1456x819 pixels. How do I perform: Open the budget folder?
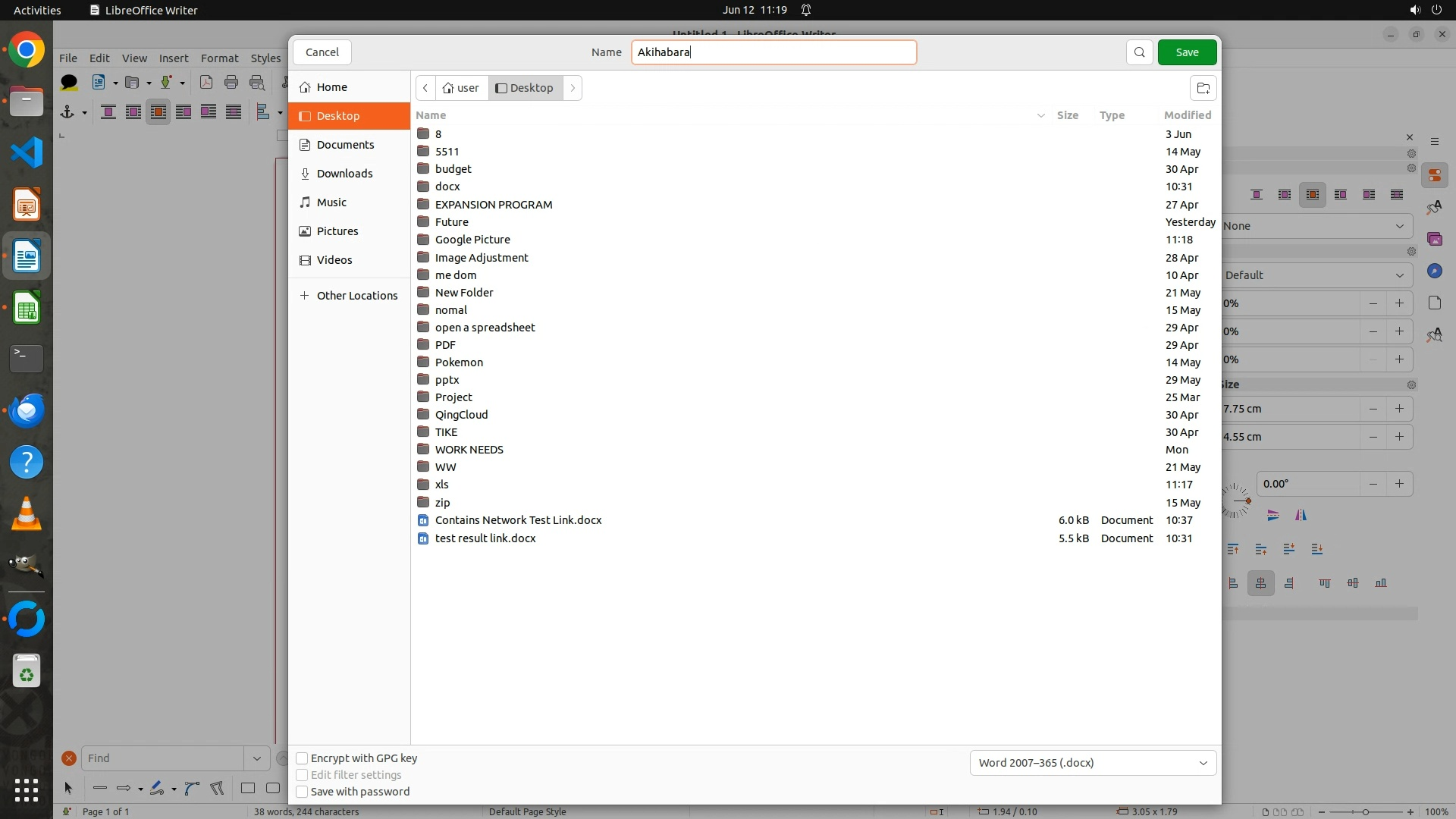453,169
